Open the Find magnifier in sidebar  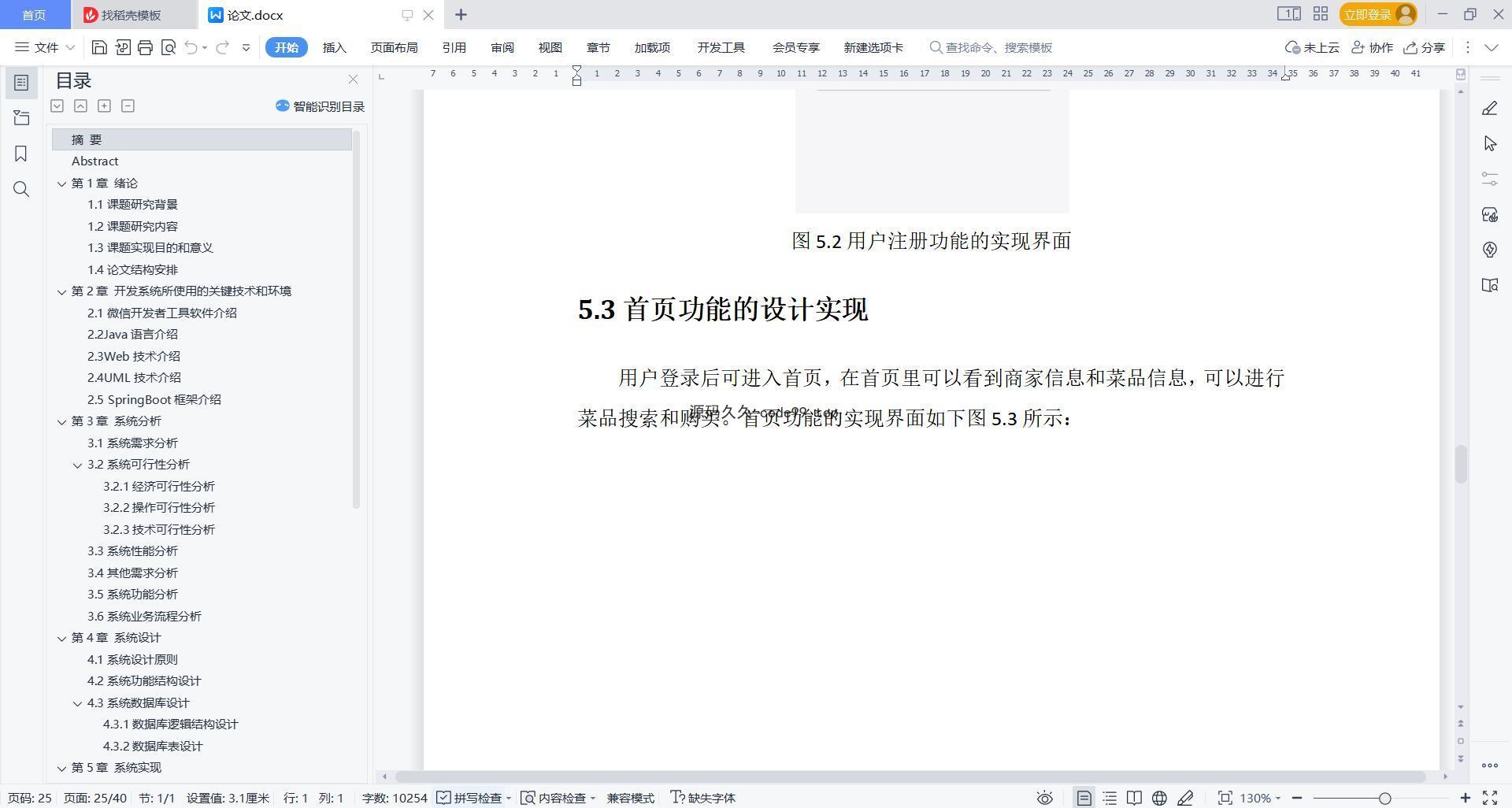[x=21, y=189]
